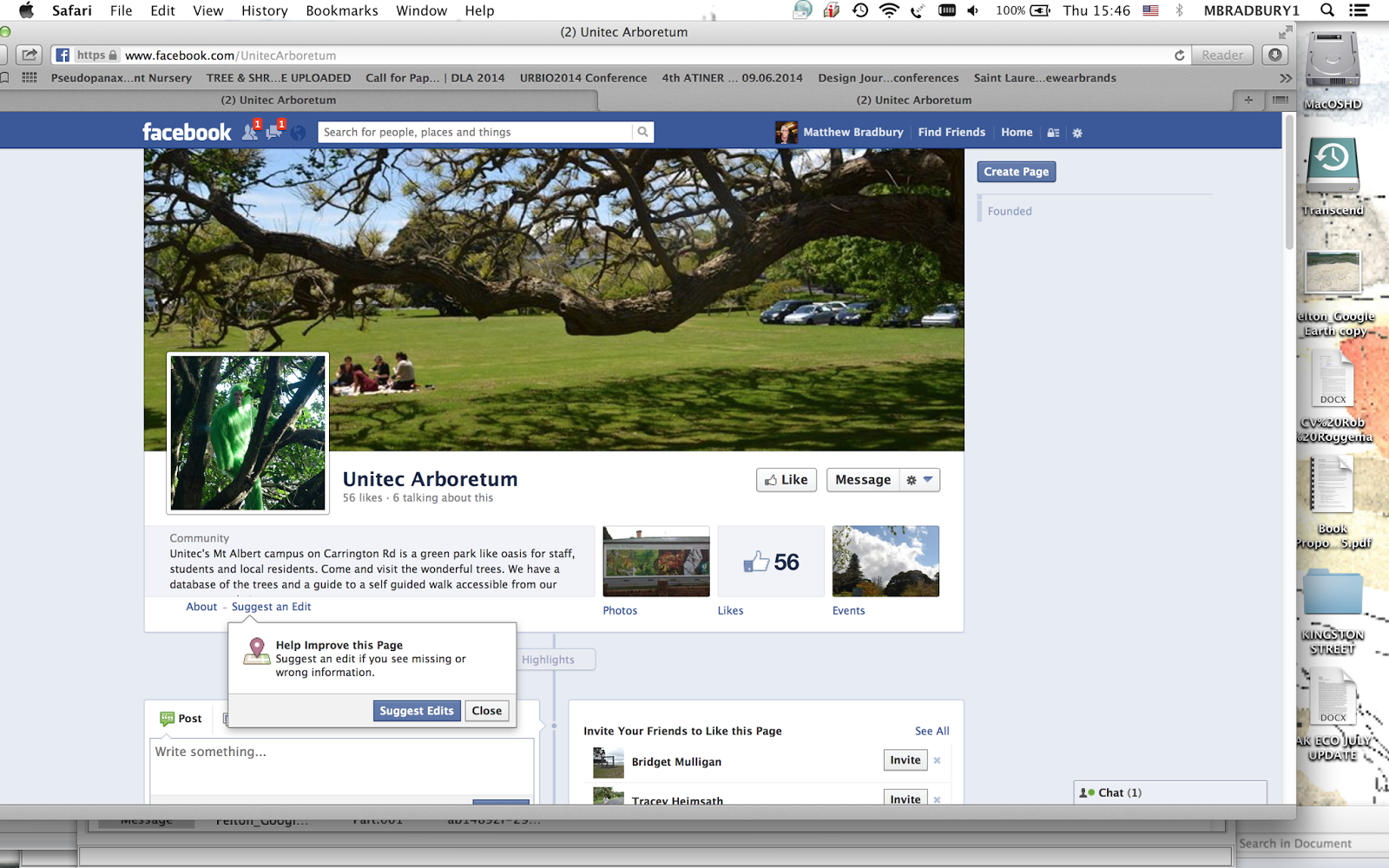Open the MBRADBURY1 user menu
The image size is (1389, 868).
point(1251,10)
